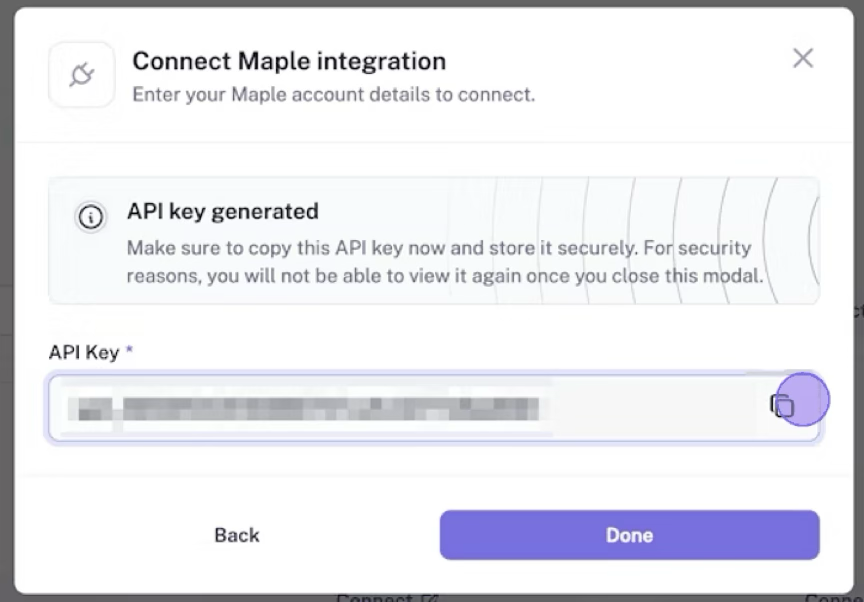Click the required asterisk next to API Key
This screenshot has width=864, height=602.
129,352
